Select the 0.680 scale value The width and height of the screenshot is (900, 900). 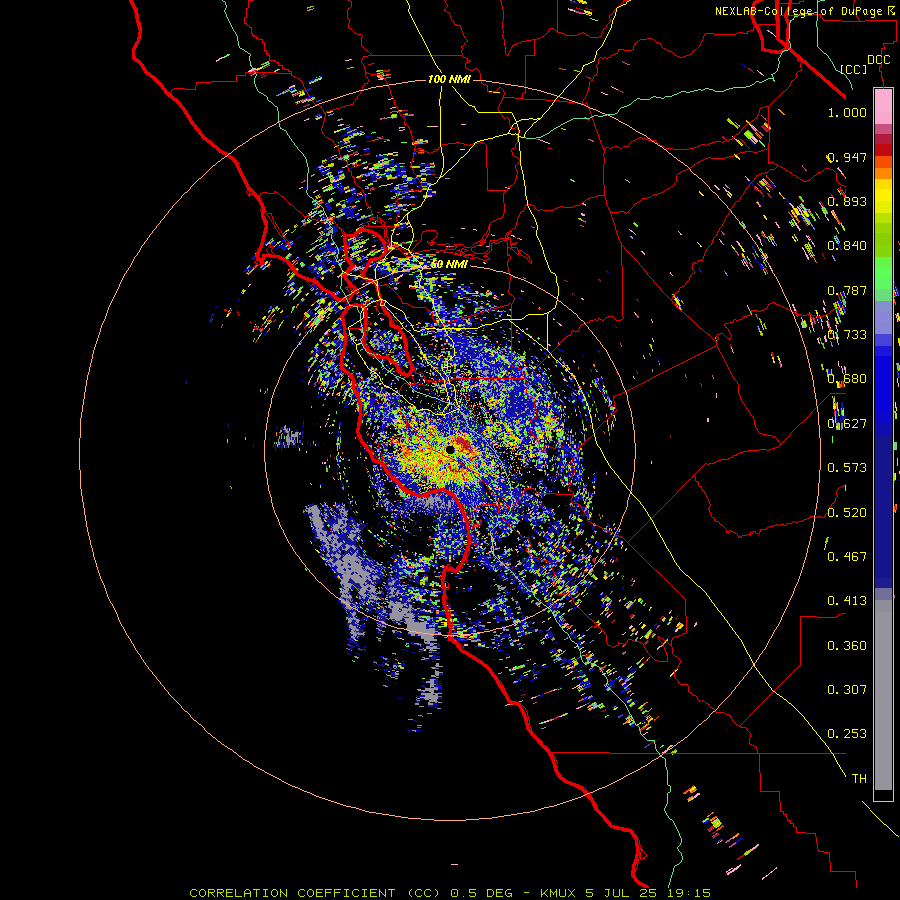click(x=847, y=379)
